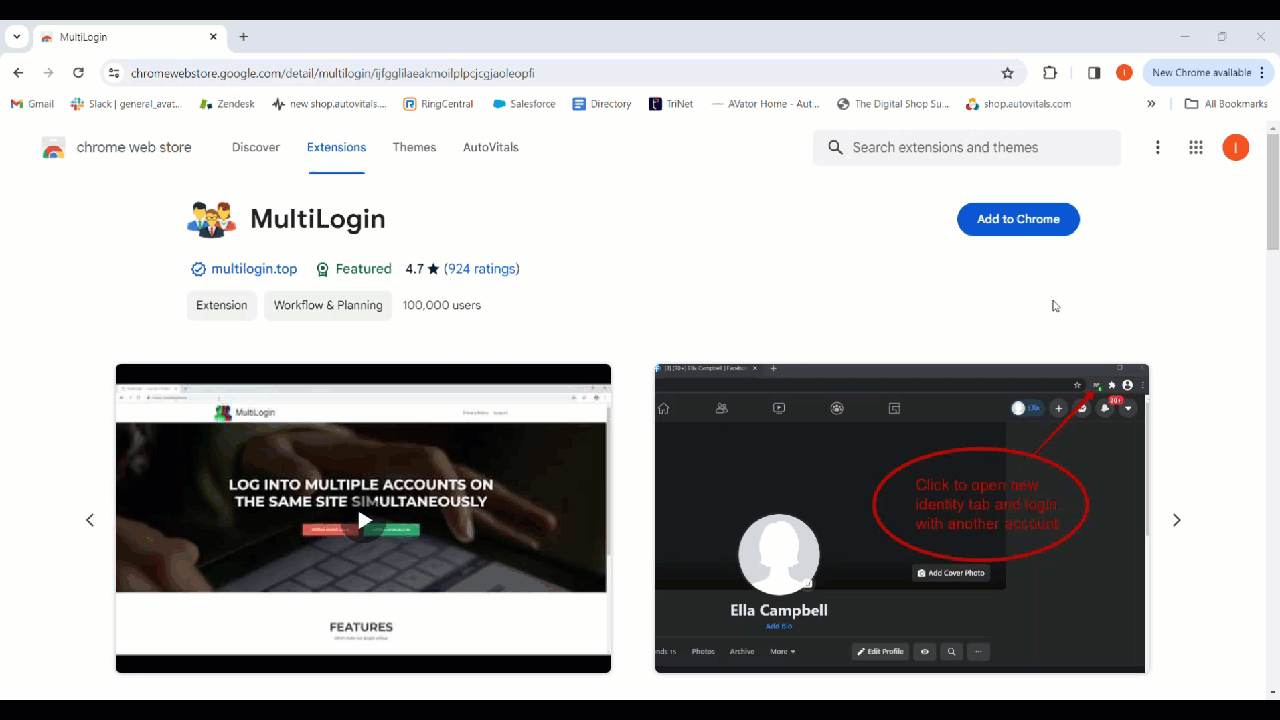Open the Salesforce bookmark
The width and height of the screenshot is (1280, 720).
click(522, 104)
